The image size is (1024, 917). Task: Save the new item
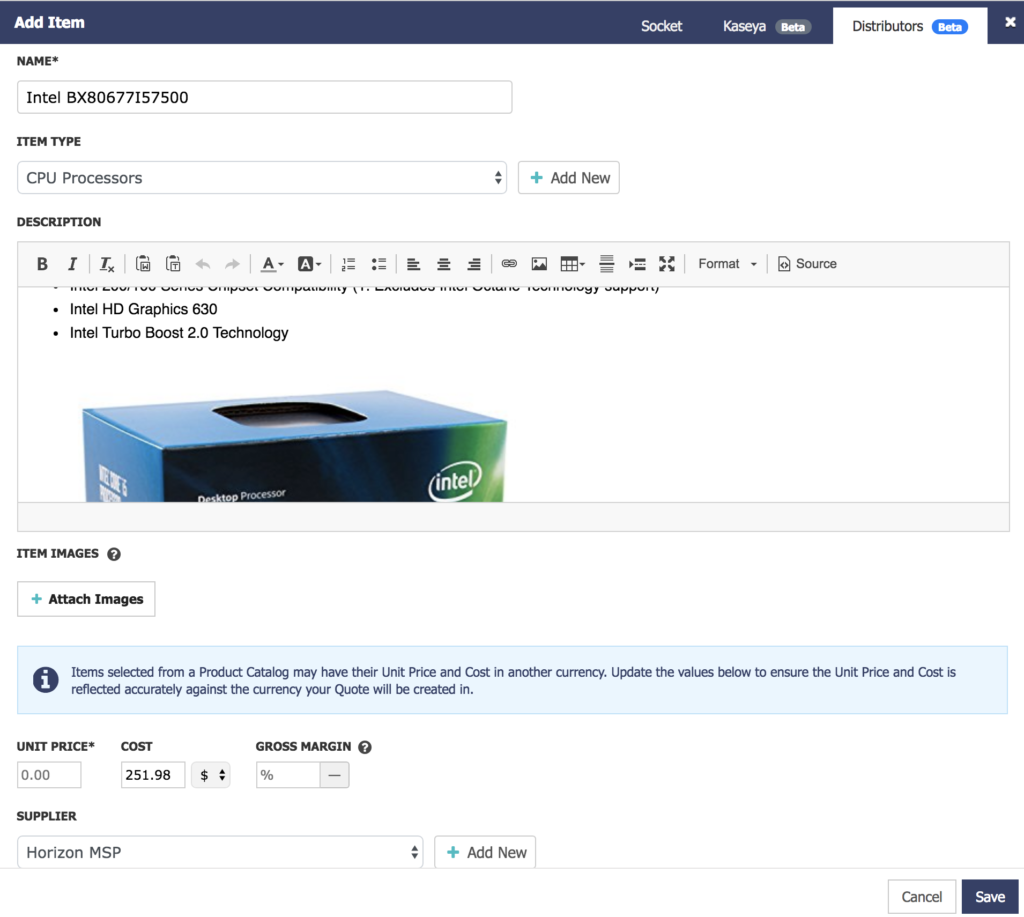[x=990, y=897]
